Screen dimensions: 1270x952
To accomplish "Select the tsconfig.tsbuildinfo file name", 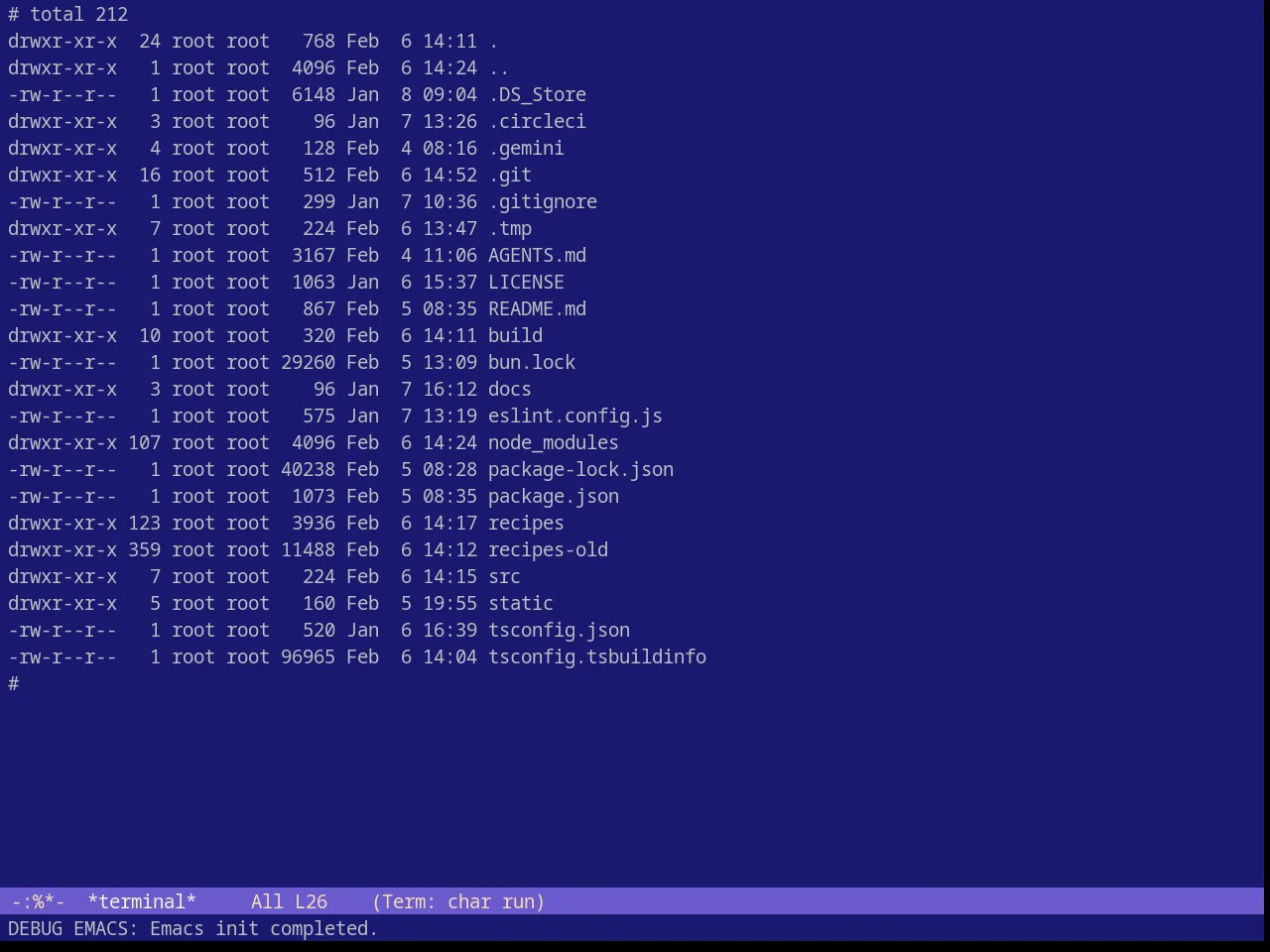I will pyautogui.click(x=597, y=656).
